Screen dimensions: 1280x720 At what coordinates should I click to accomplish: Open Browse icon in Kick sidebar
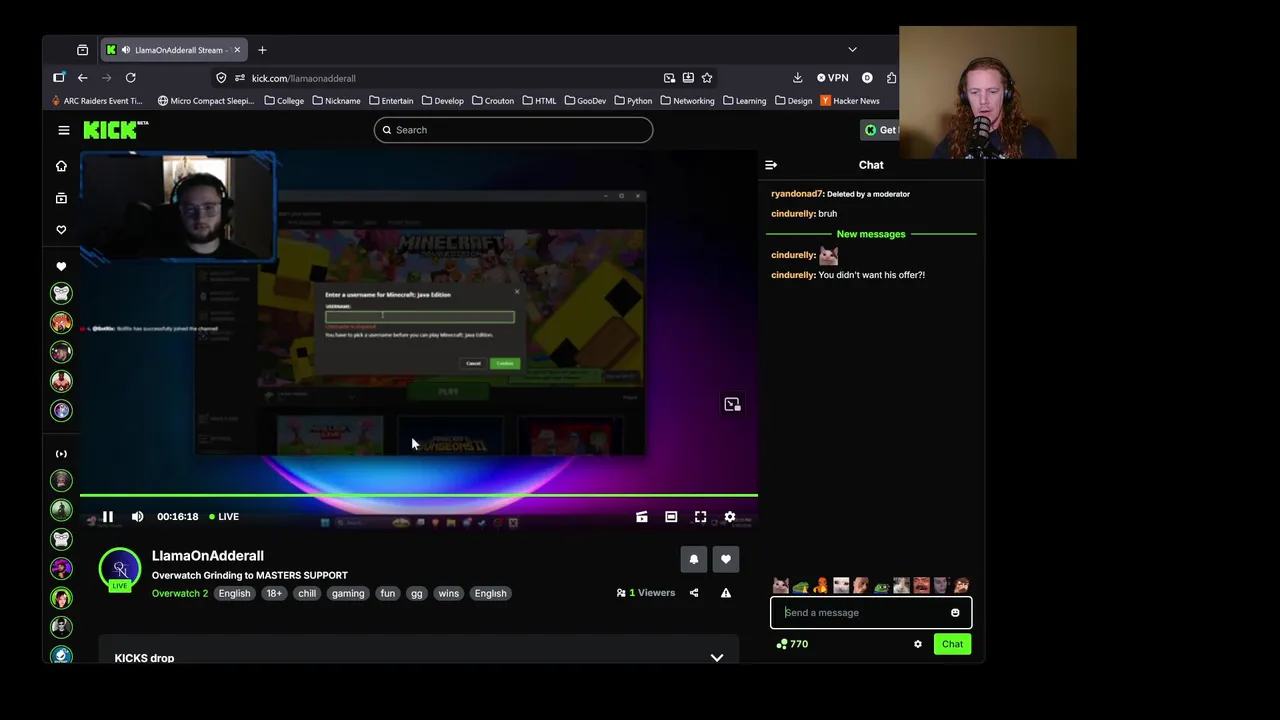(x=61, y=198)
